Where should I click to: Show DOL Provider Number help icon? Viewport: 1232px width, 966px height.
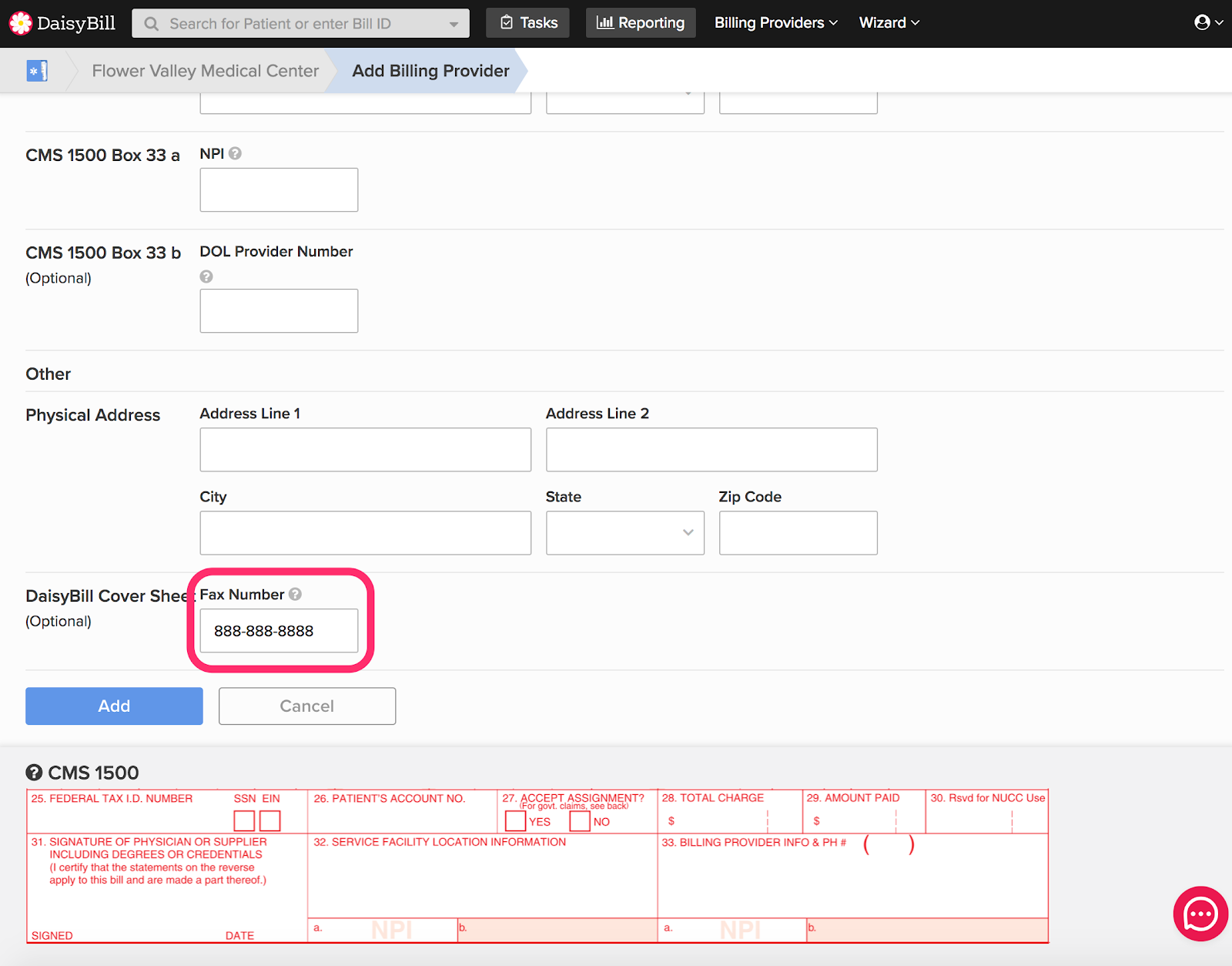click(206, 277)
